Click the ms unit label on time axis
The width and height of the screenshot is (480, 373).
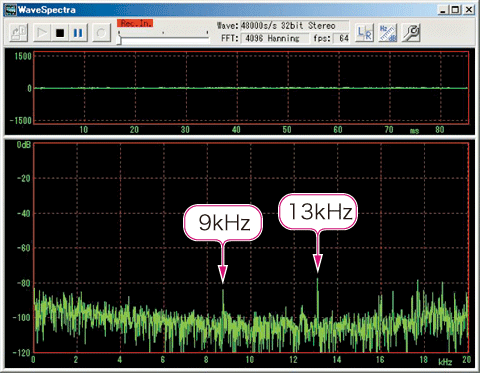pyautogui.click(x=414, y=131)
